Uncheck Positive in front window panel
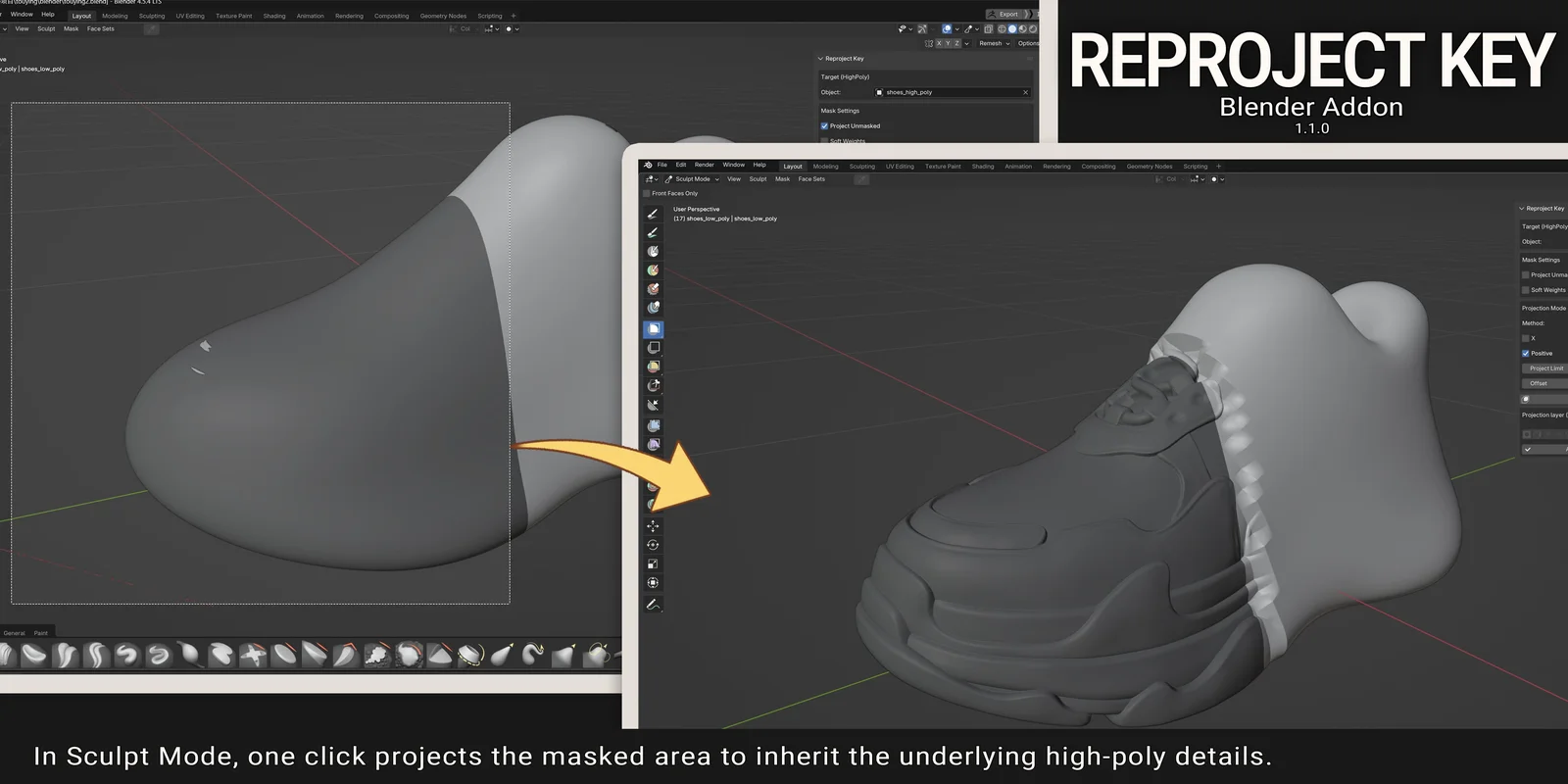This screenshot has height=784, width=1568. (1526, 353)
